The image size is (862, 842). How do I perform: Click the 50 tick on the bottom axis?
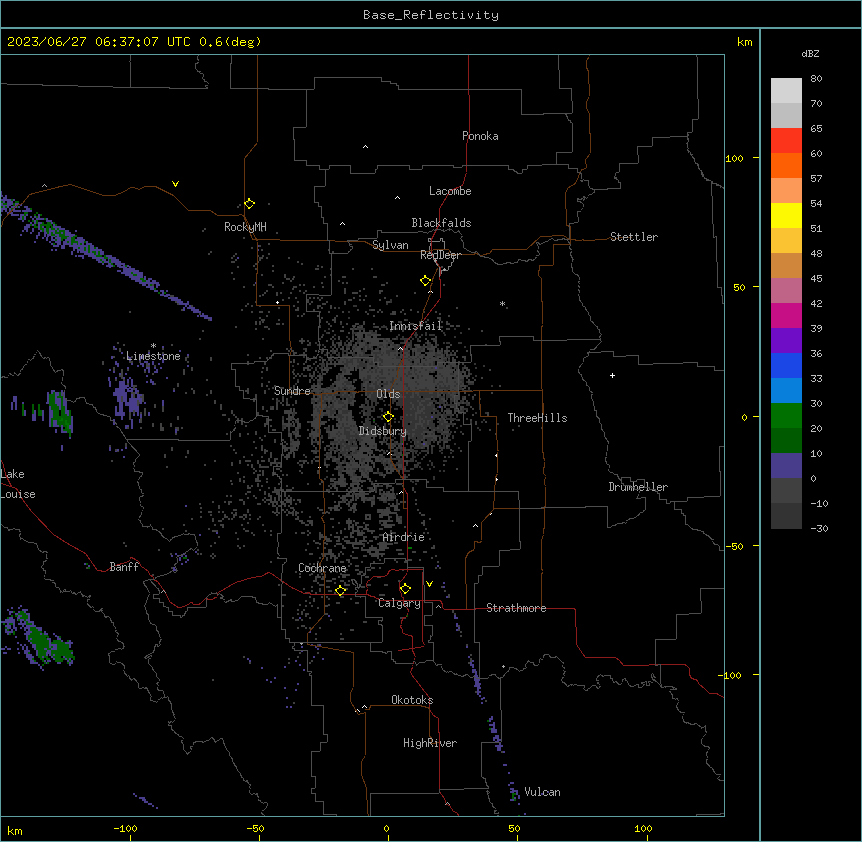[x=514, y=828]
